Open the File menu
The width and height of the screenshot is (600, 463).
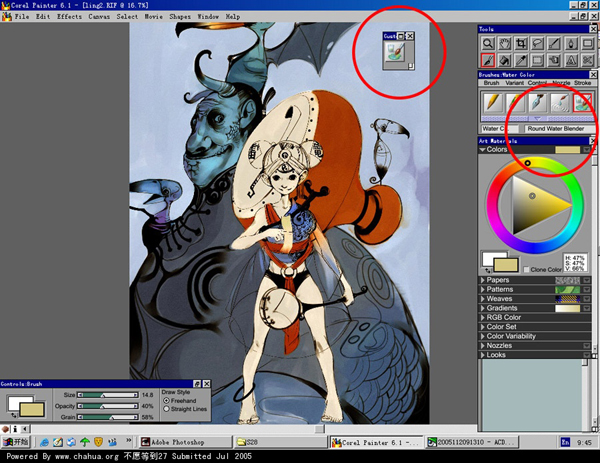click(21, 16)
